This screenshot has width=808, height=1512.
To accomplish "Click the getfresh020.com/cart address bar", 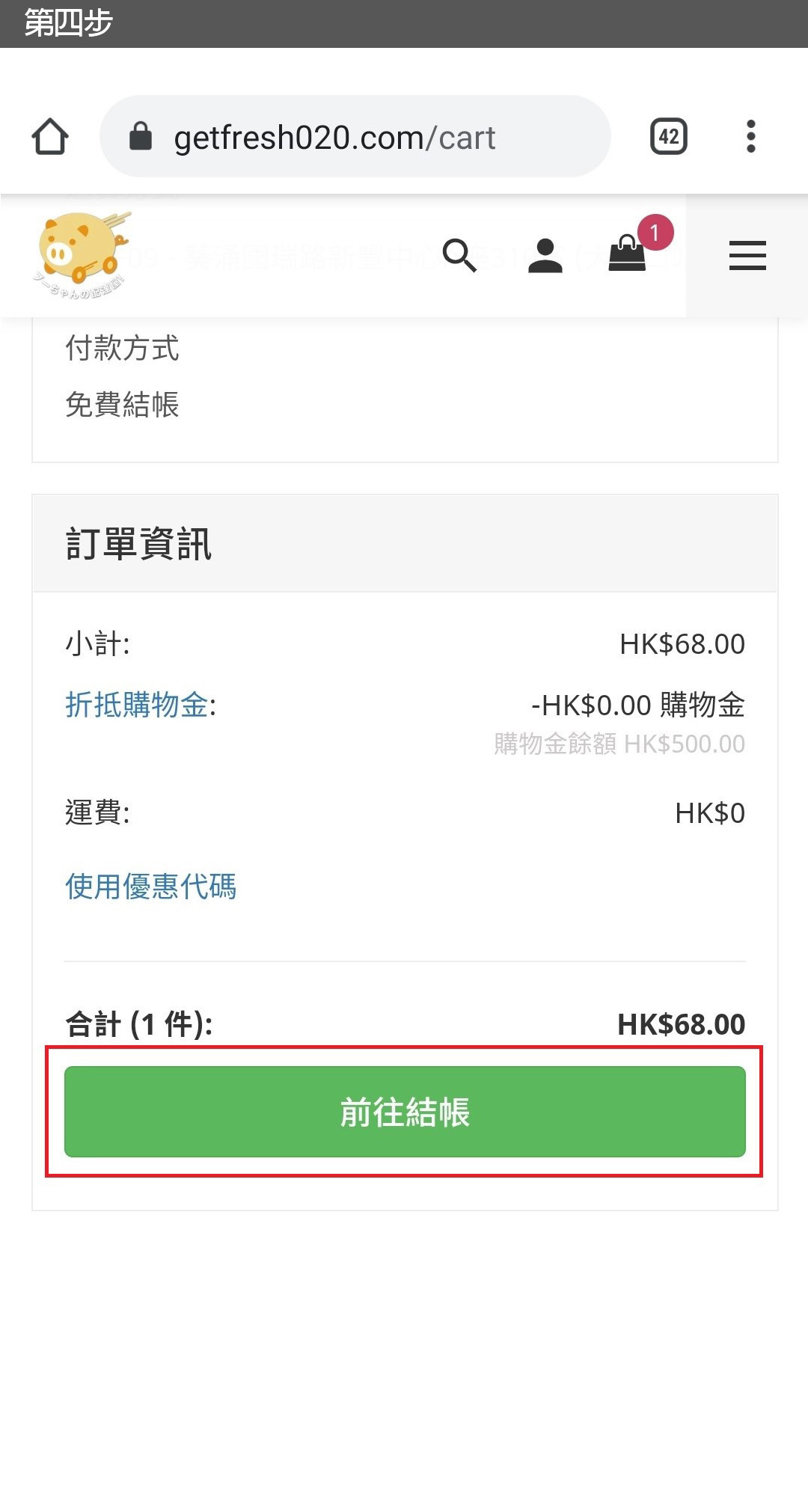I will pyautogui.click(x=334, y=138).
